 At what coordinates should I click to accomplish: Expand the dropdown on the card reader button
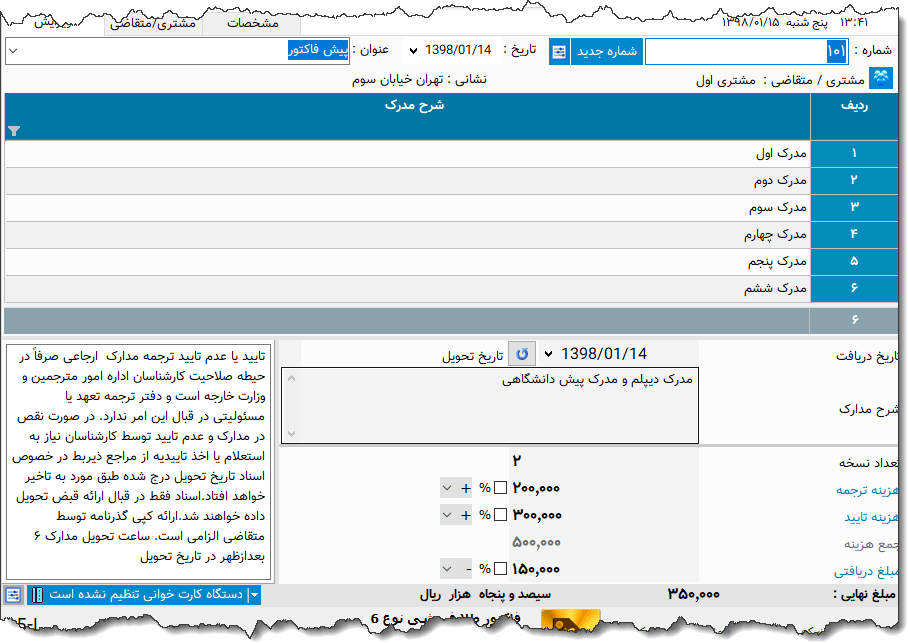tap(255, 594)
